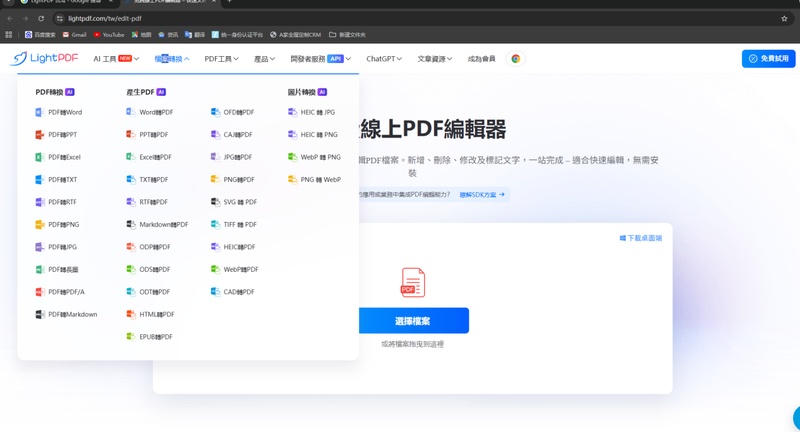The image size is (800, 432).
Task: Open the PDF to JPG icon
Action: [x=39, y=247]
